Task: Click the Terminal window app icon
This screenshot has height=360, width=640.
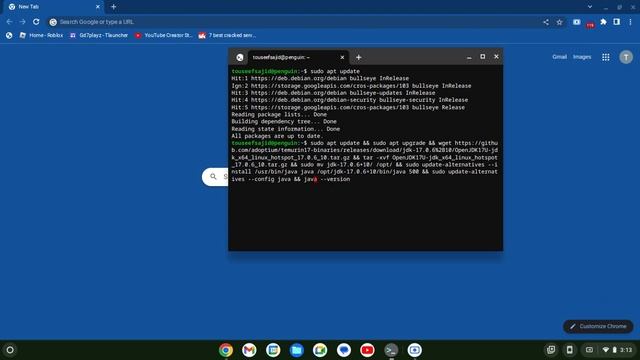Action: click(x=240, y=58)
